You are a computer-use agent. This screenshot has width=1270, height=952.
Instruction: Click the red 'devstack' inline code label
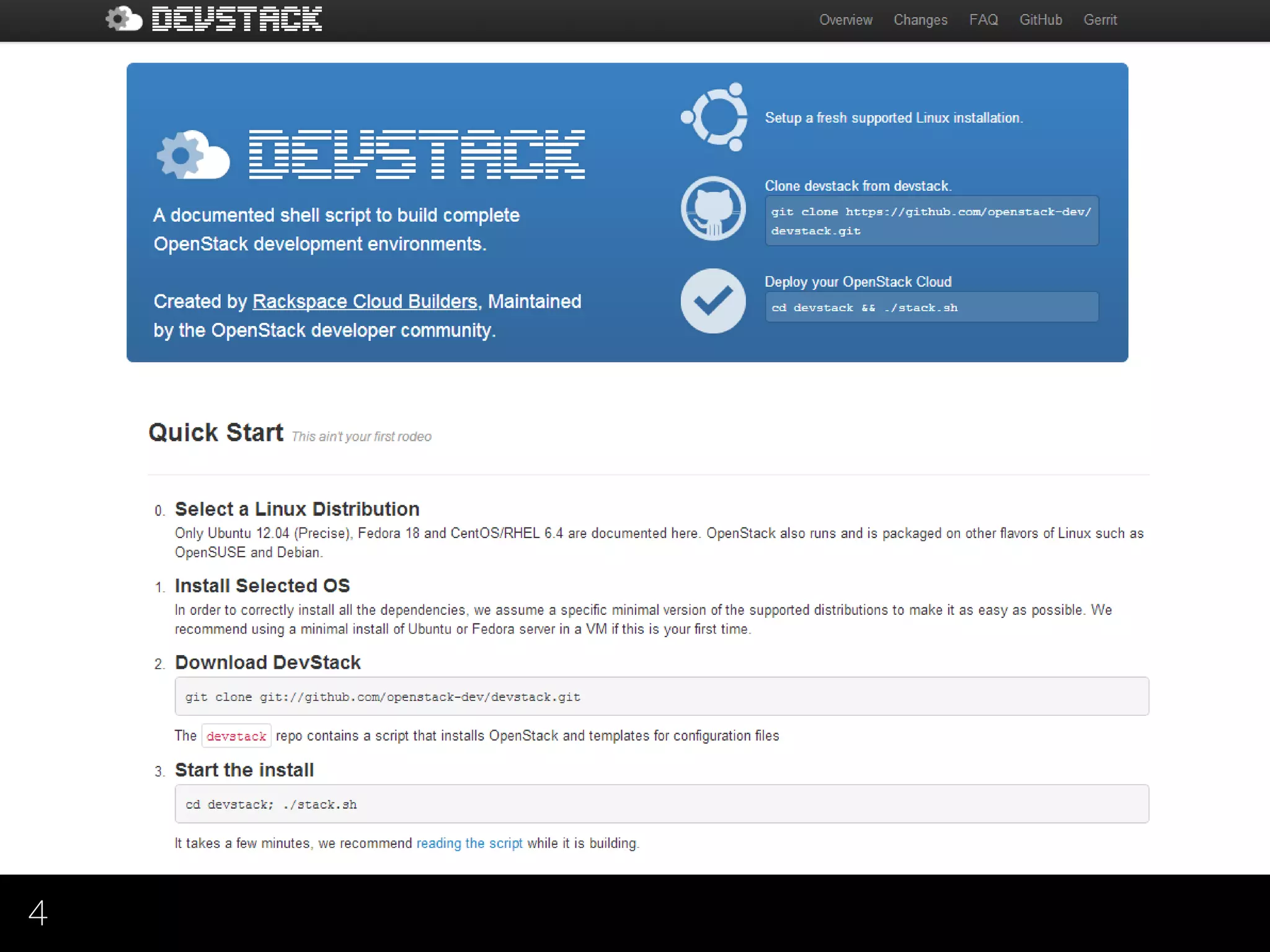236,736
